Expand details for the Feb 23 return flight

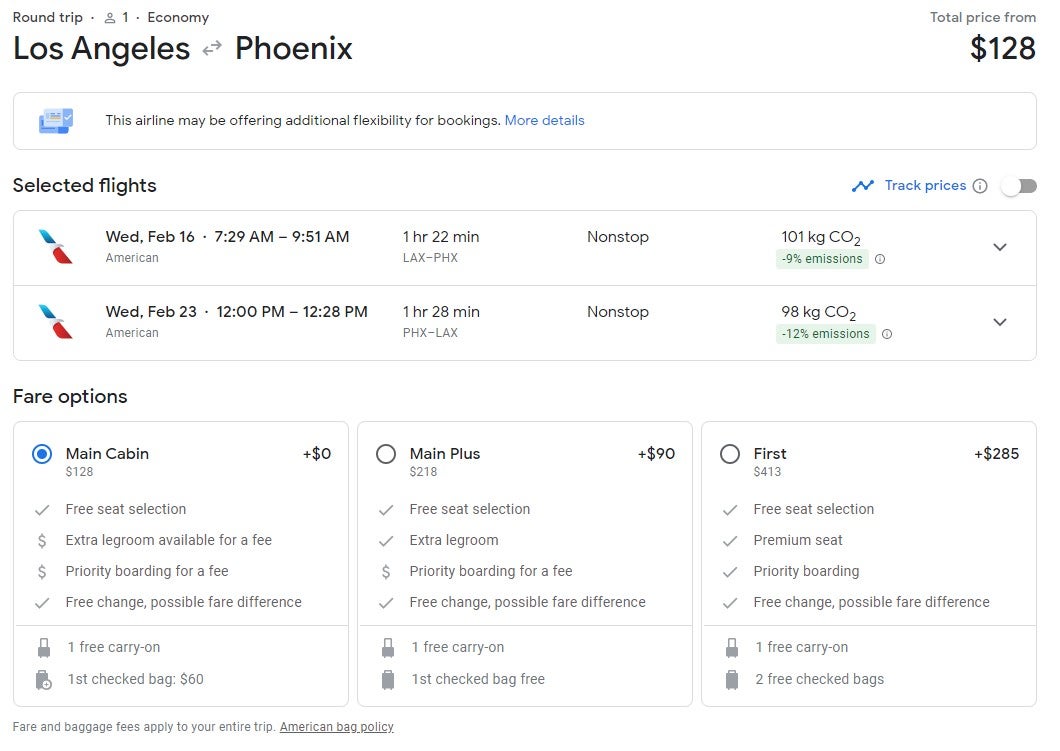[1000, 322]
